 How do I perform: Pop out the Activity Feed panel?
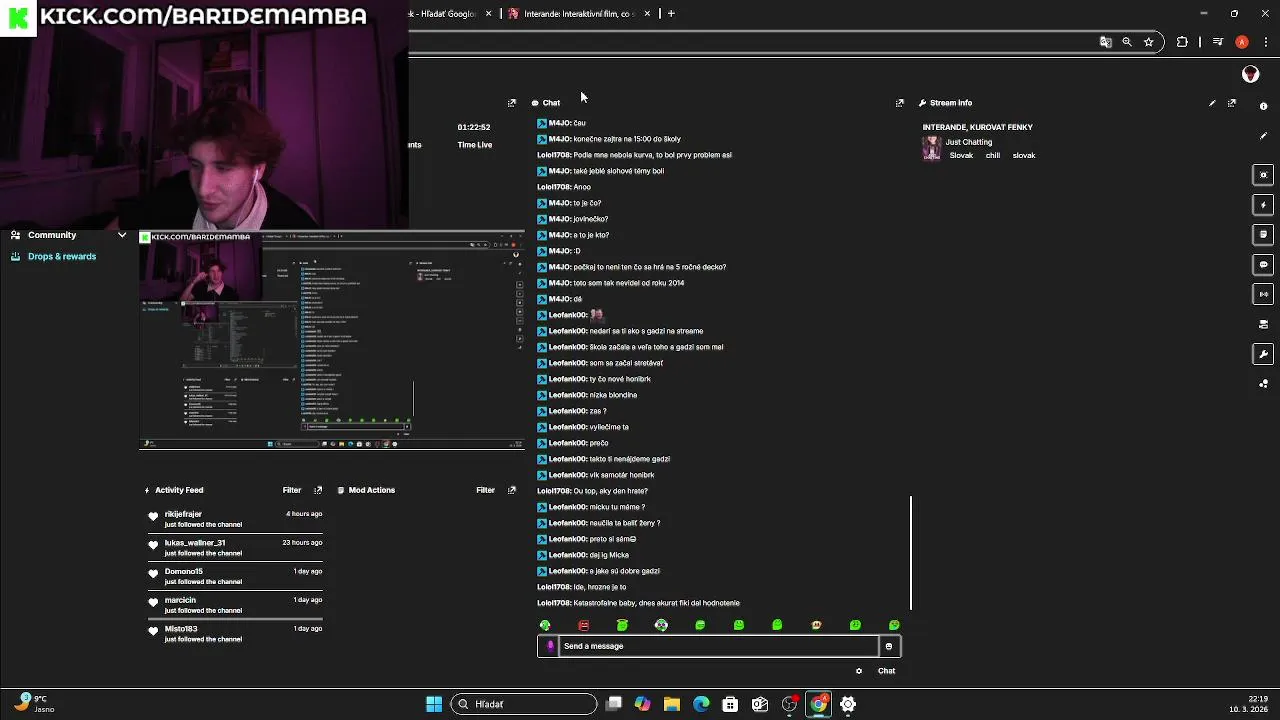point(318,490)
